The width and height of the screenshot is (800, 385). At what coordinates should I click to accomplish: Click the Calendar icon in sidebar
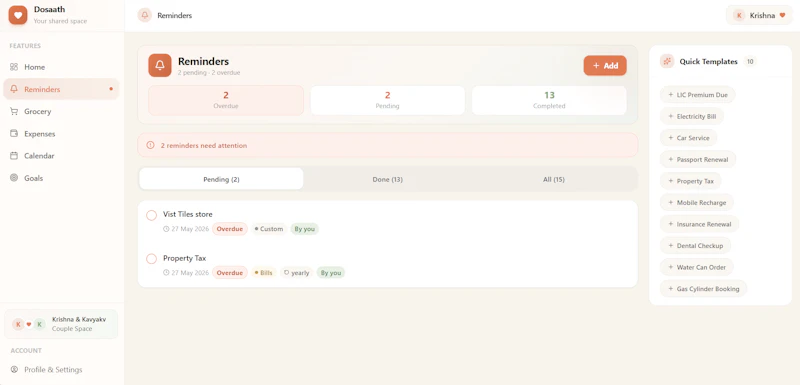click(x=14, y=156)
